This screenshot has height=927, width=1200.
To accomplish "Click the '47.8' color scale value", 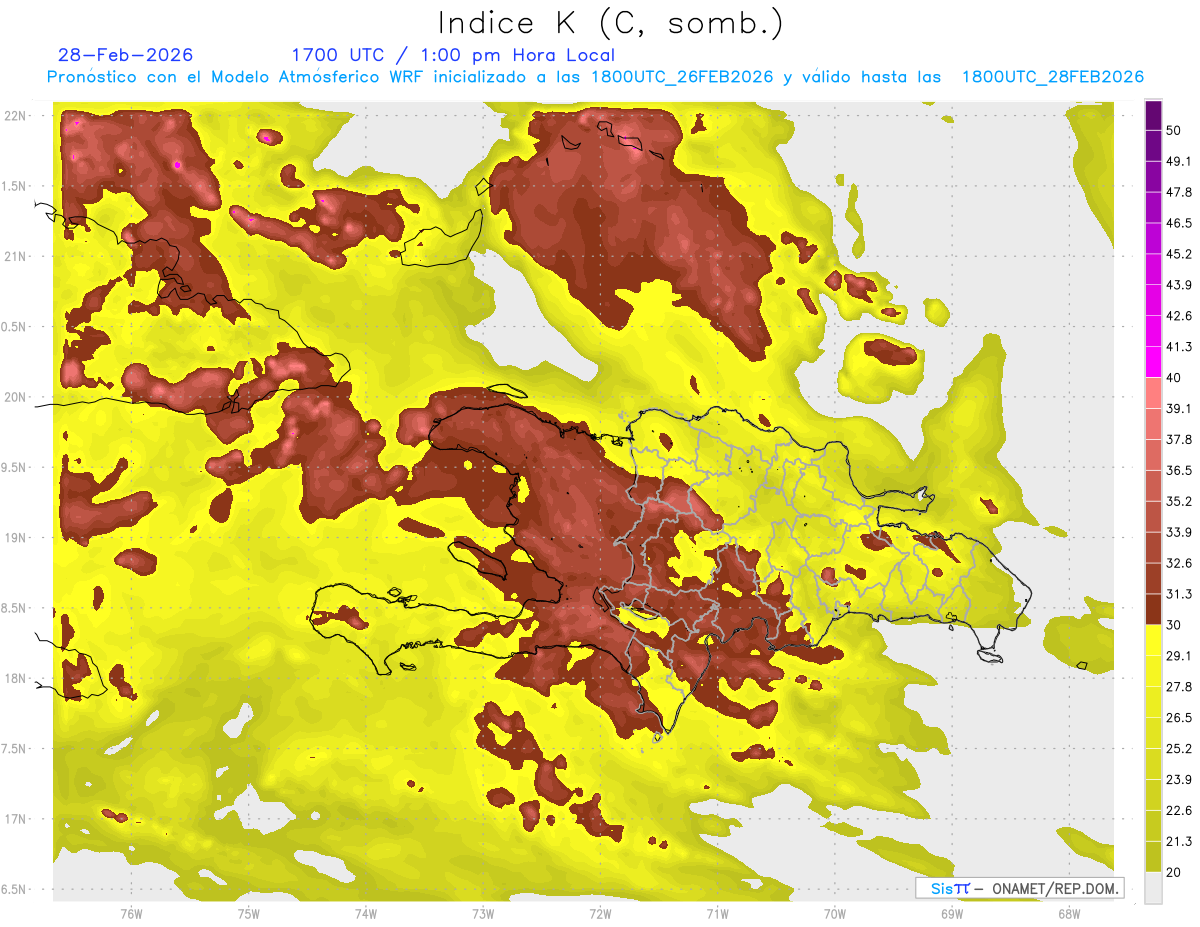I will [x=1180, y=192].
